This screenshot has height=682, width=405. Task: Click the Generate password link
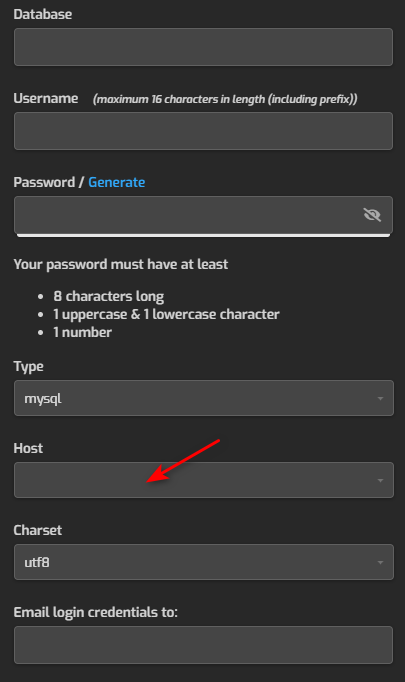(x=117, y=182)
